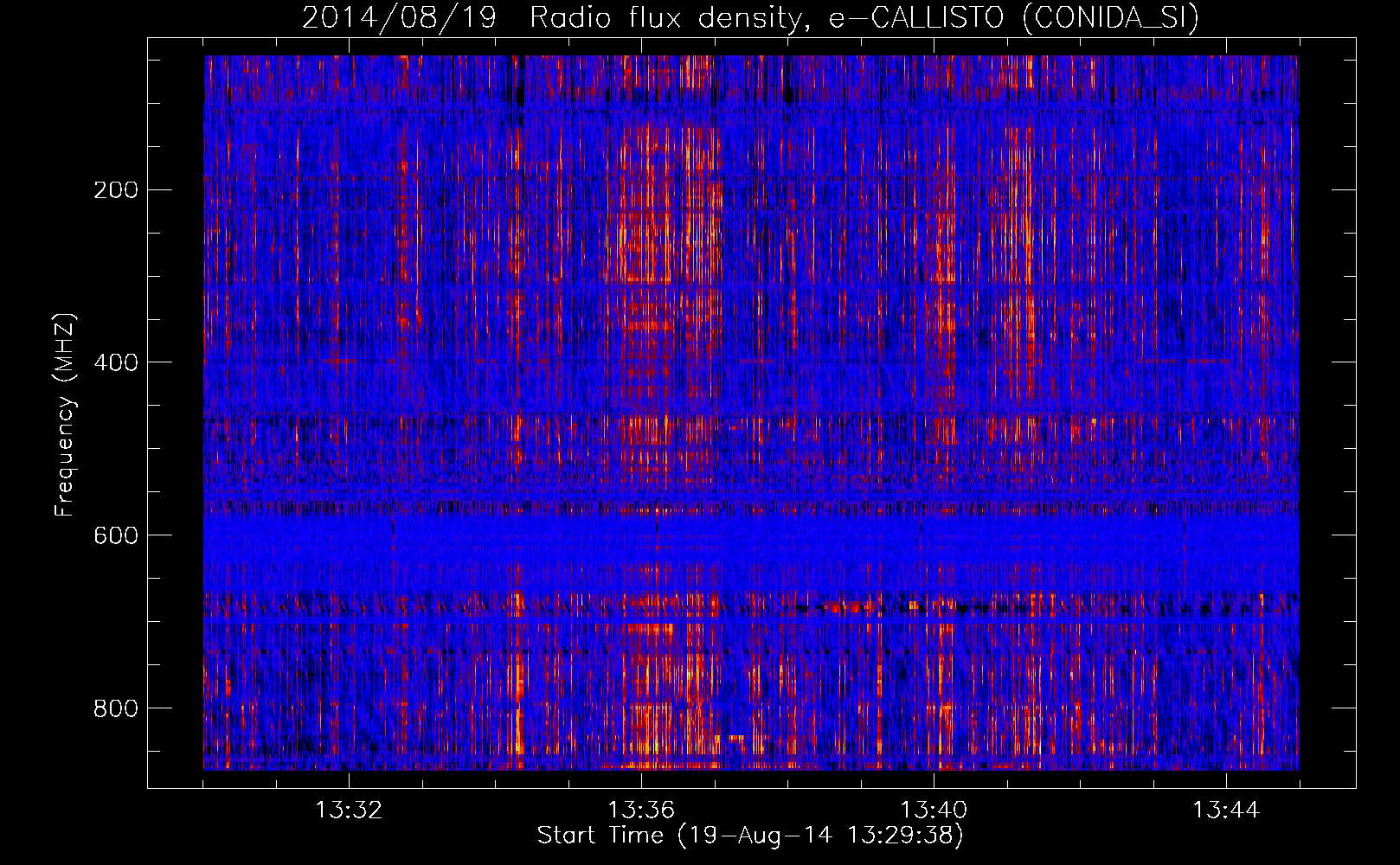Click the '13:36' time tick label
Image resolution: width=1400 pixels, height=865 pixels.
[641, 811]
